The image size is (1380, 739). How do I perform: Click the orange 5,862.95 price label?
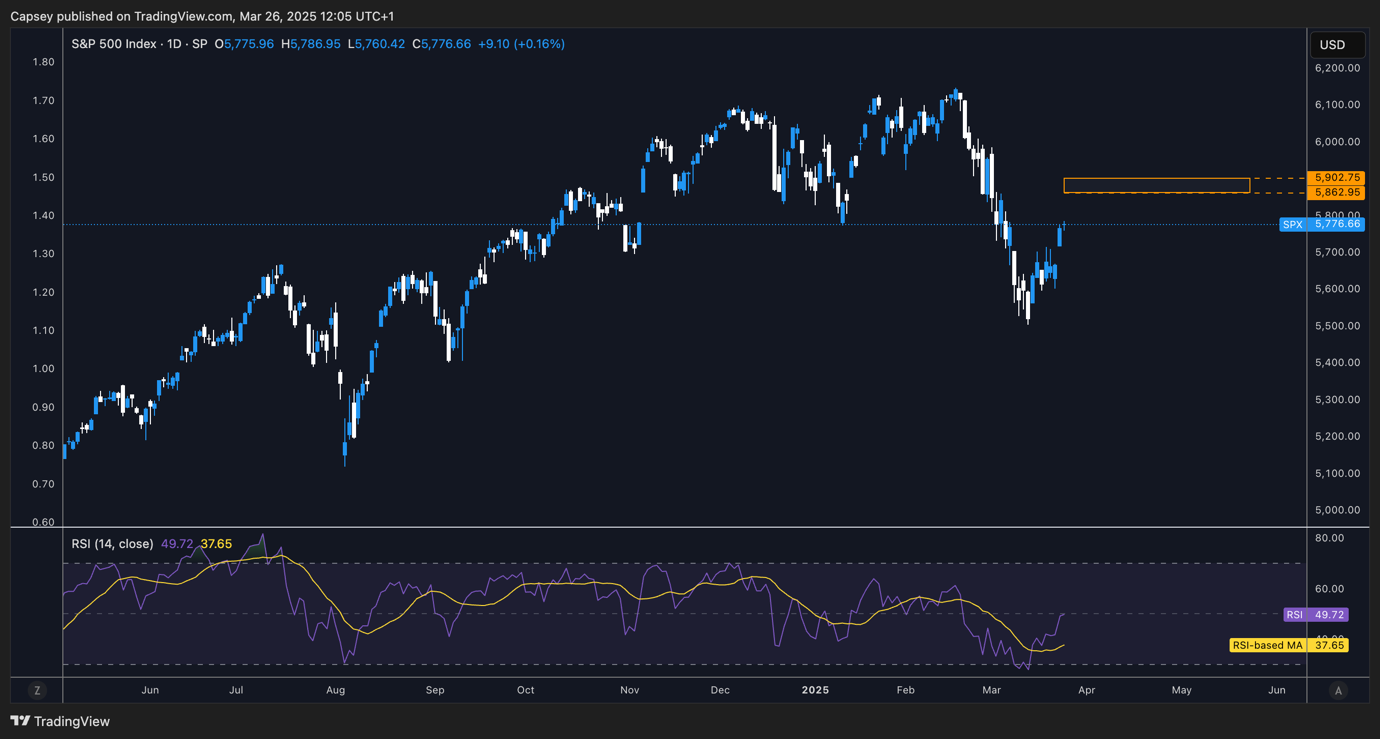[x=1337, y=192]
